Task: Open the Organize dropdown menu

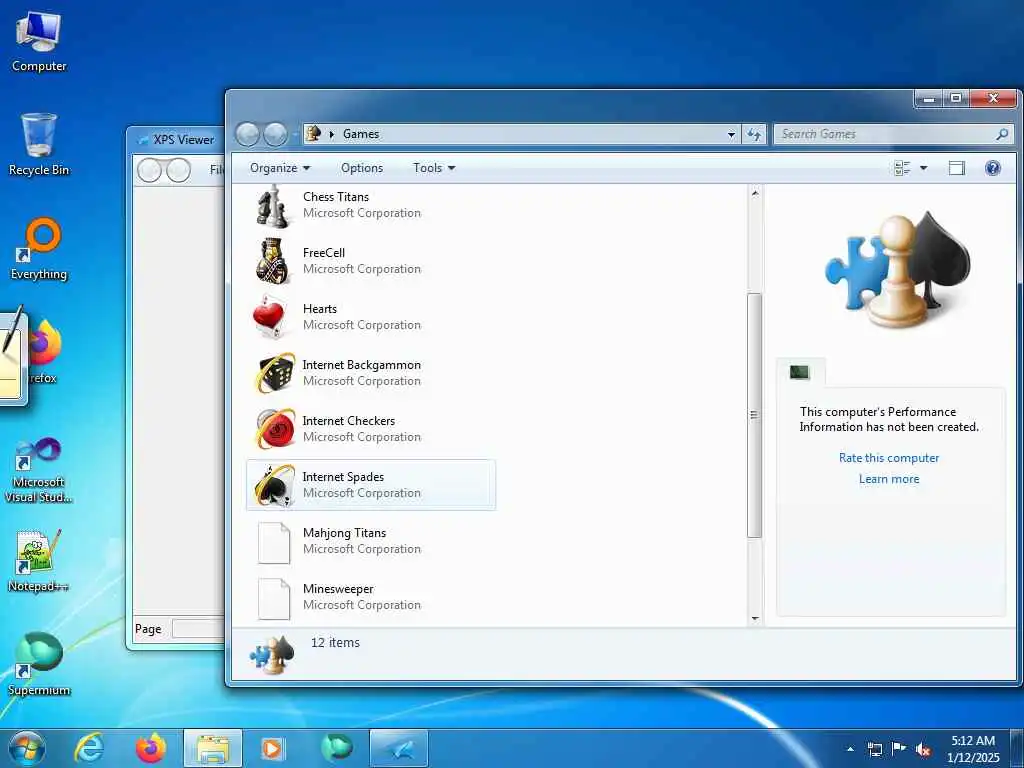Action: tap(280, 168)
